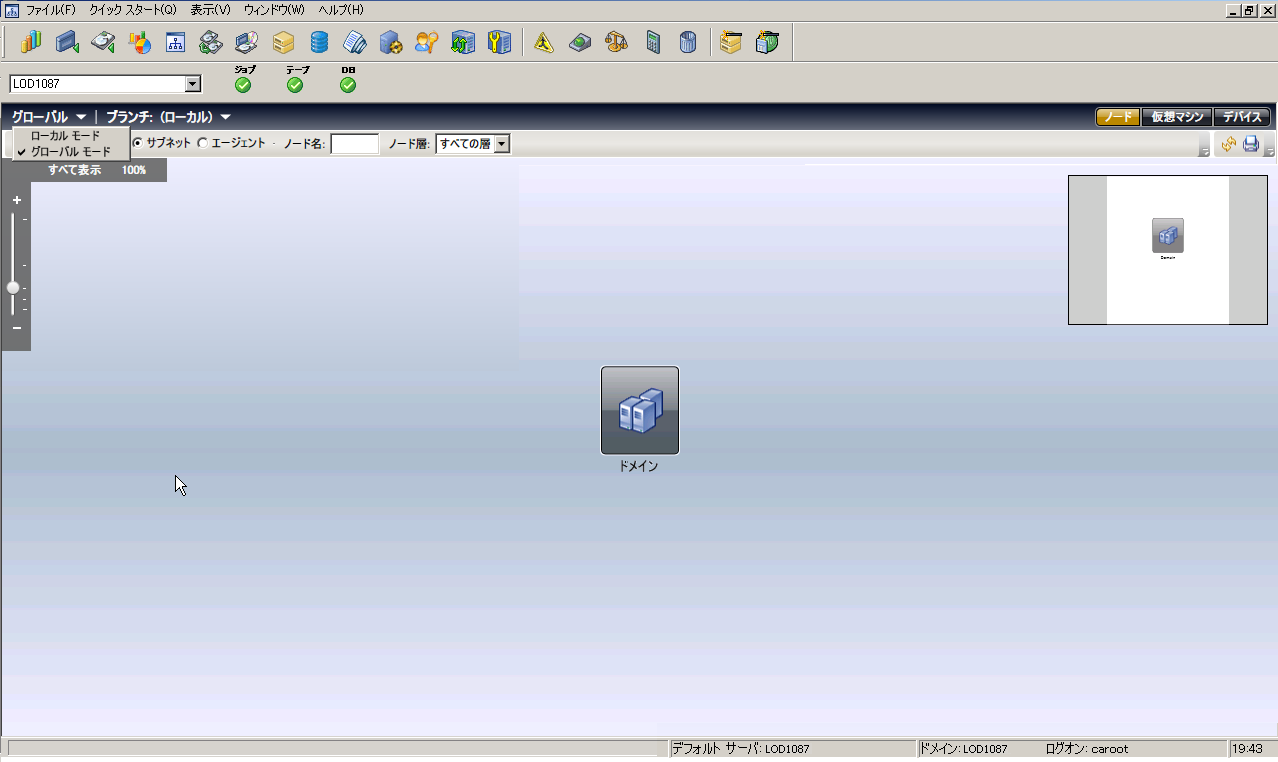Open Backup Manager icon (server with green arrow)
The width and height of the screenshot is (1278, 762).
pos(67,43)
